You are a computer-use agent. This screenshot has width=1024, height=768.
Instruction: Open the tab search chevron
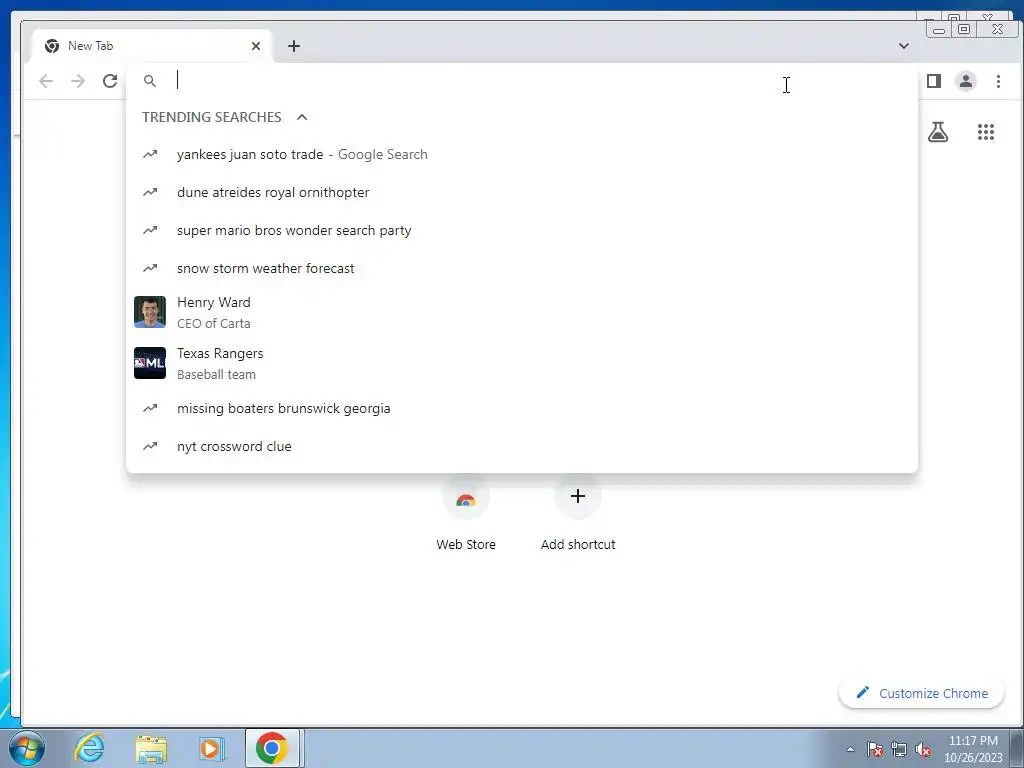904,46
